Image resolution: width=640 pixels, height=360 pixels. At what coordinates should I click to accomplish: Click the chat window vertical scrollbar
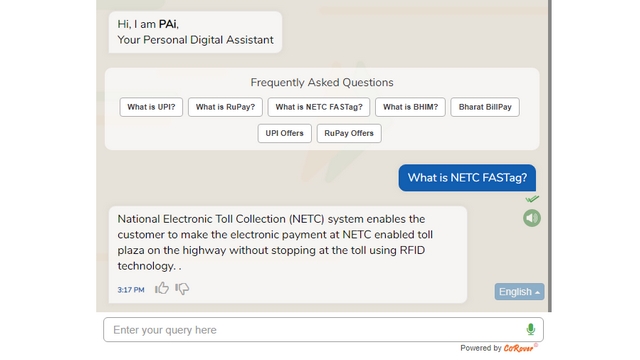pos(550,156)
